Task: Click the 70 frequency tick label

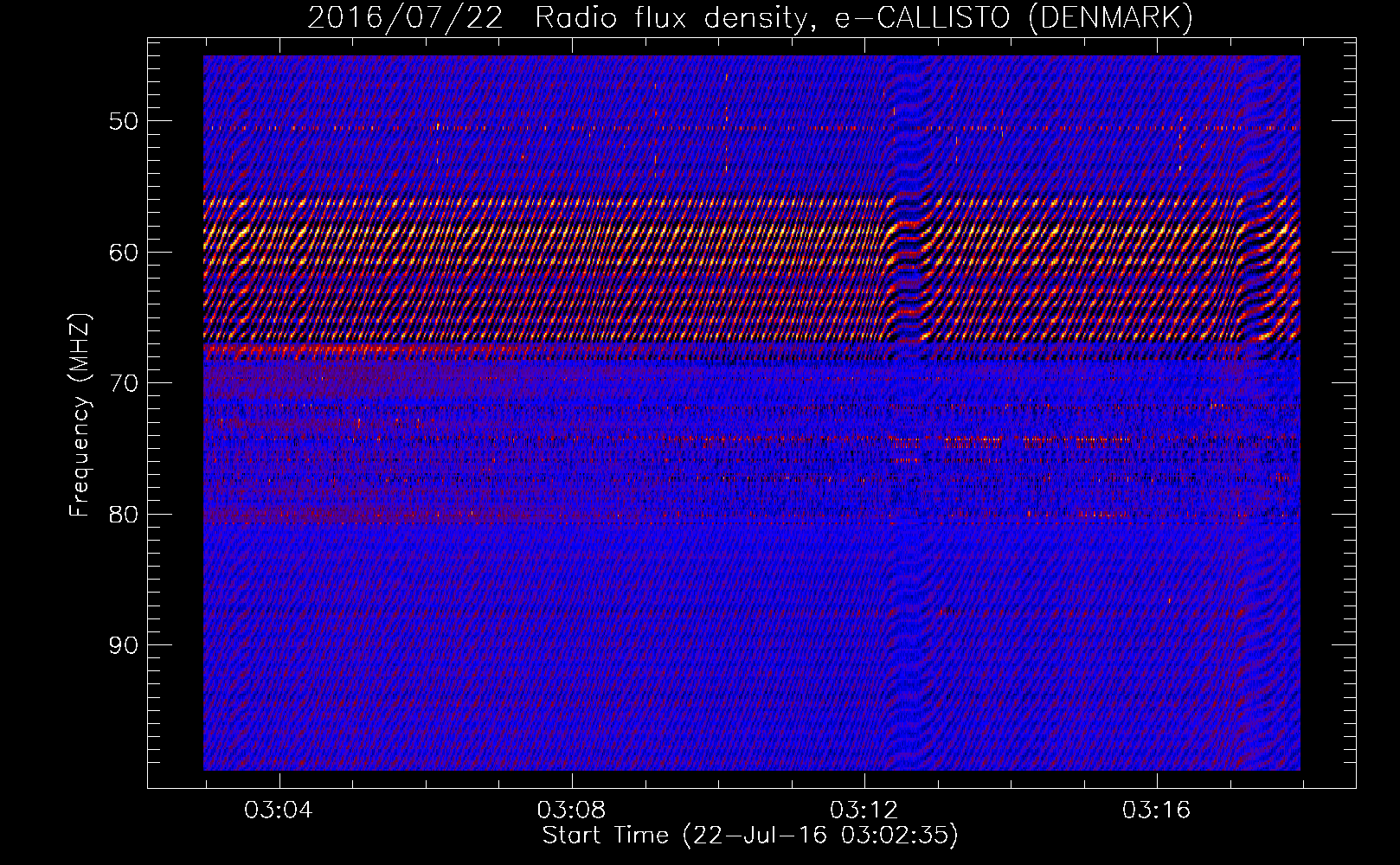Action: pos(123,383)
